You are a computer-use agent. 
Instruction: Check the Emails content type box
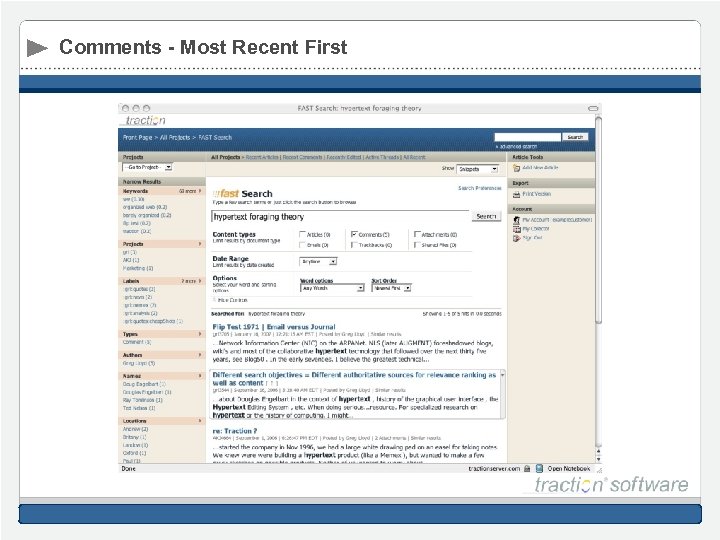coord(302,245)
